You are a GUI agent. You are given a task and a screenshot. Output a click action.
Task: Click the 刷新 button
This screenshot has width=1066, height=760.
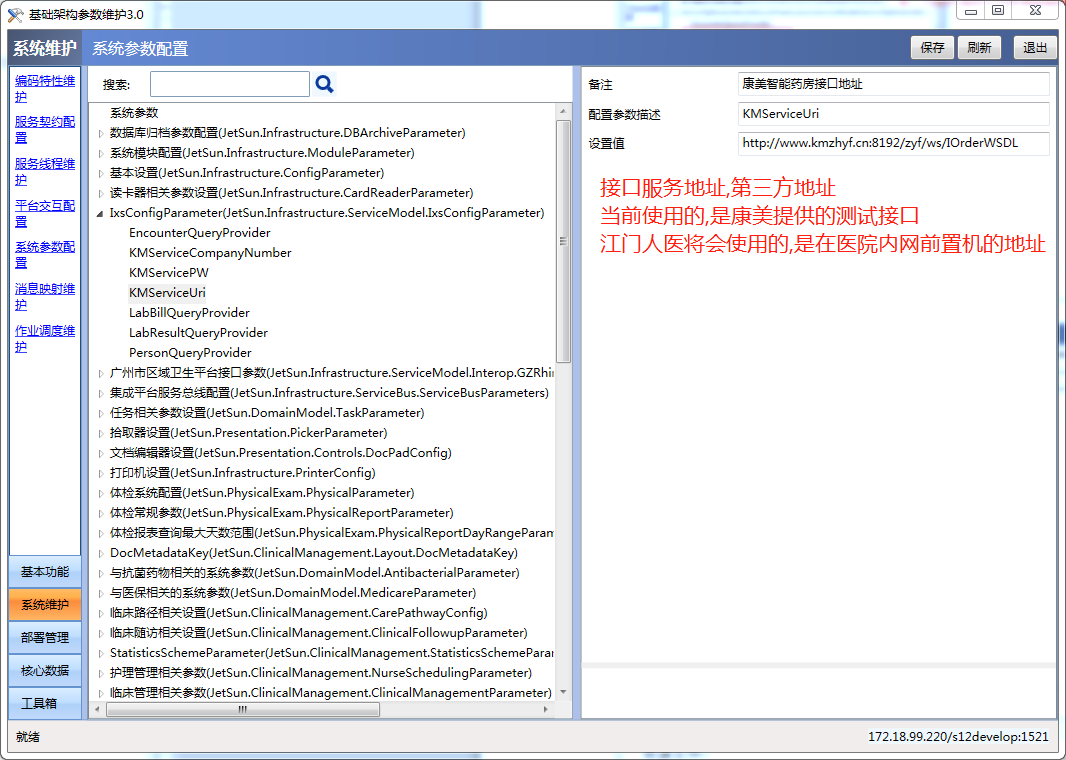(x=979, y=48)
